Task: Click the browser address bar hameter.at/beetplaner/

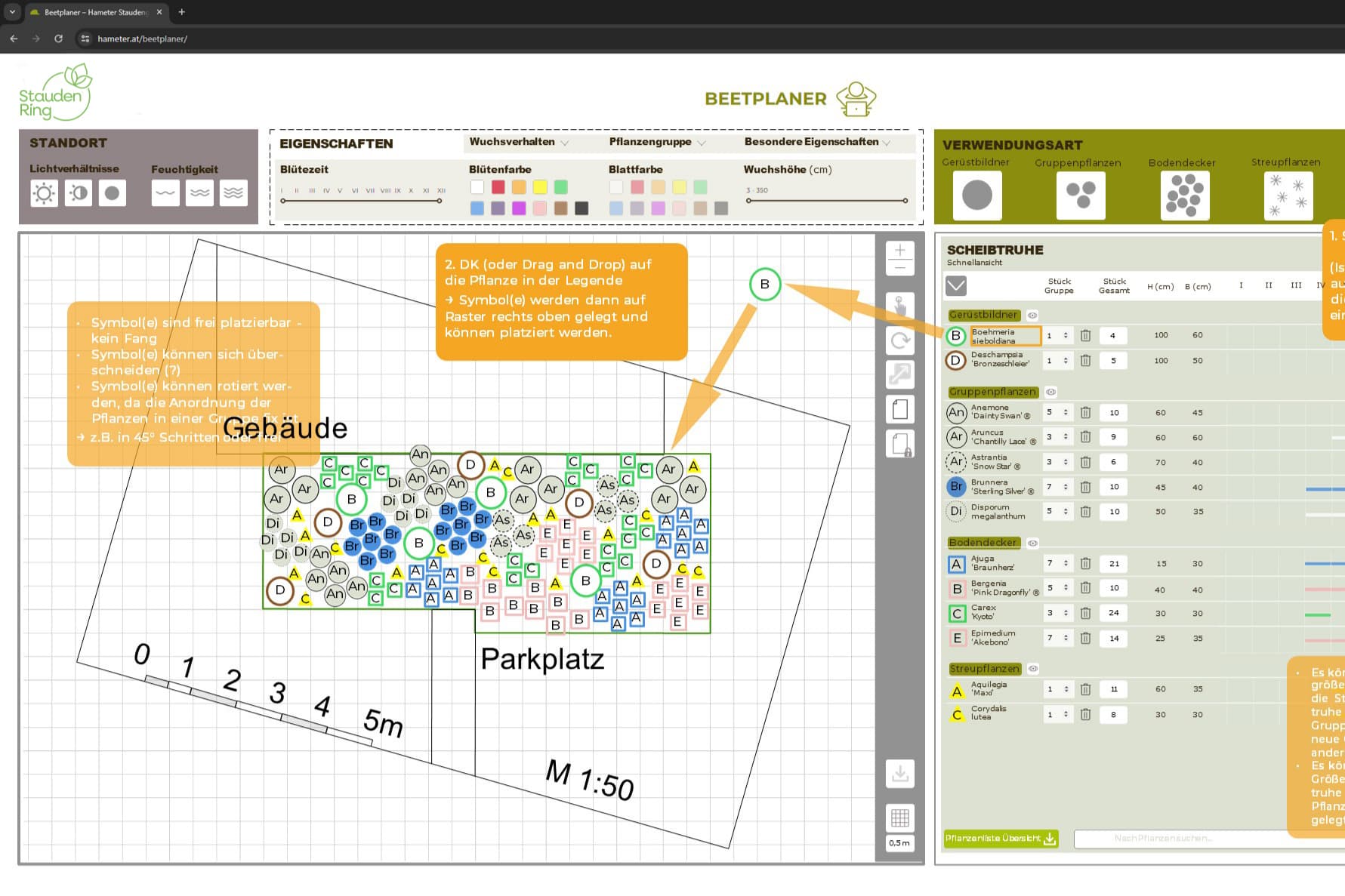Action: [142, 38]
